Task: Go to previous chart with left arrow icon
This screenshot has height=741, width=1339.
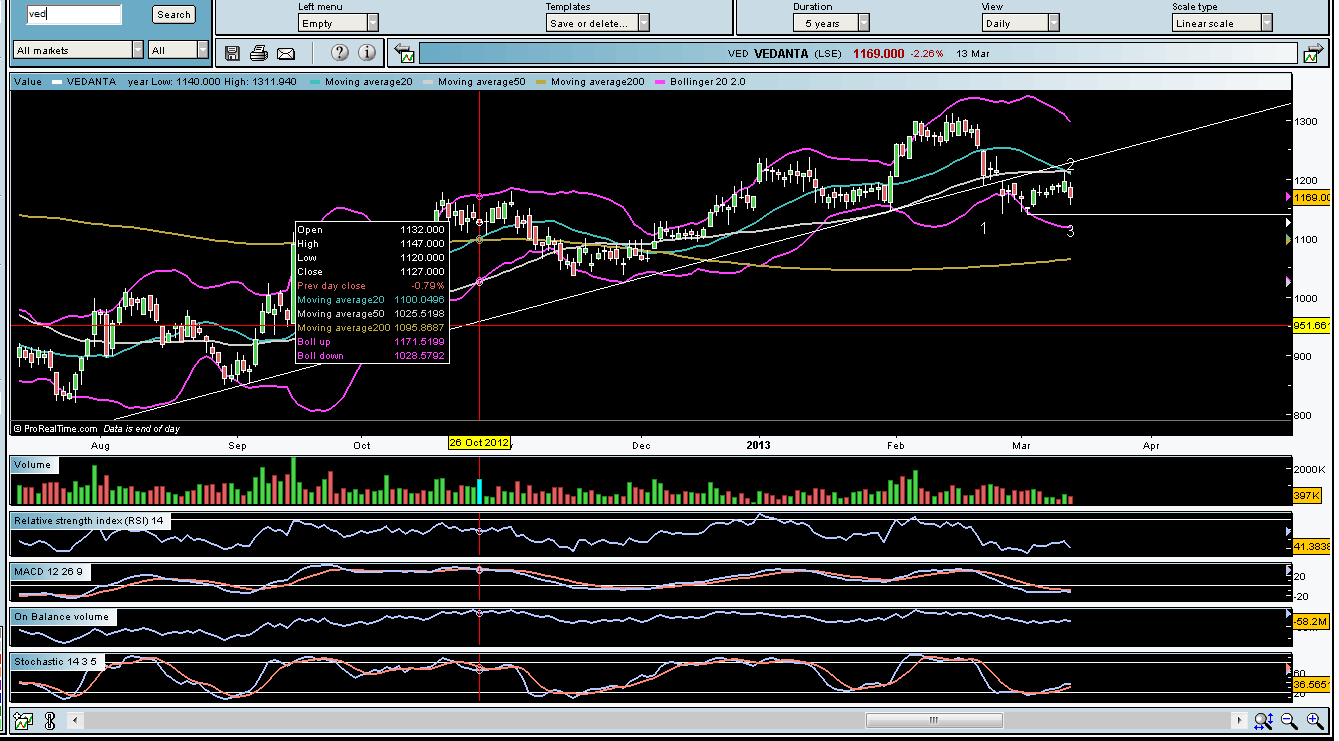Action: click(x=402, y=53)
